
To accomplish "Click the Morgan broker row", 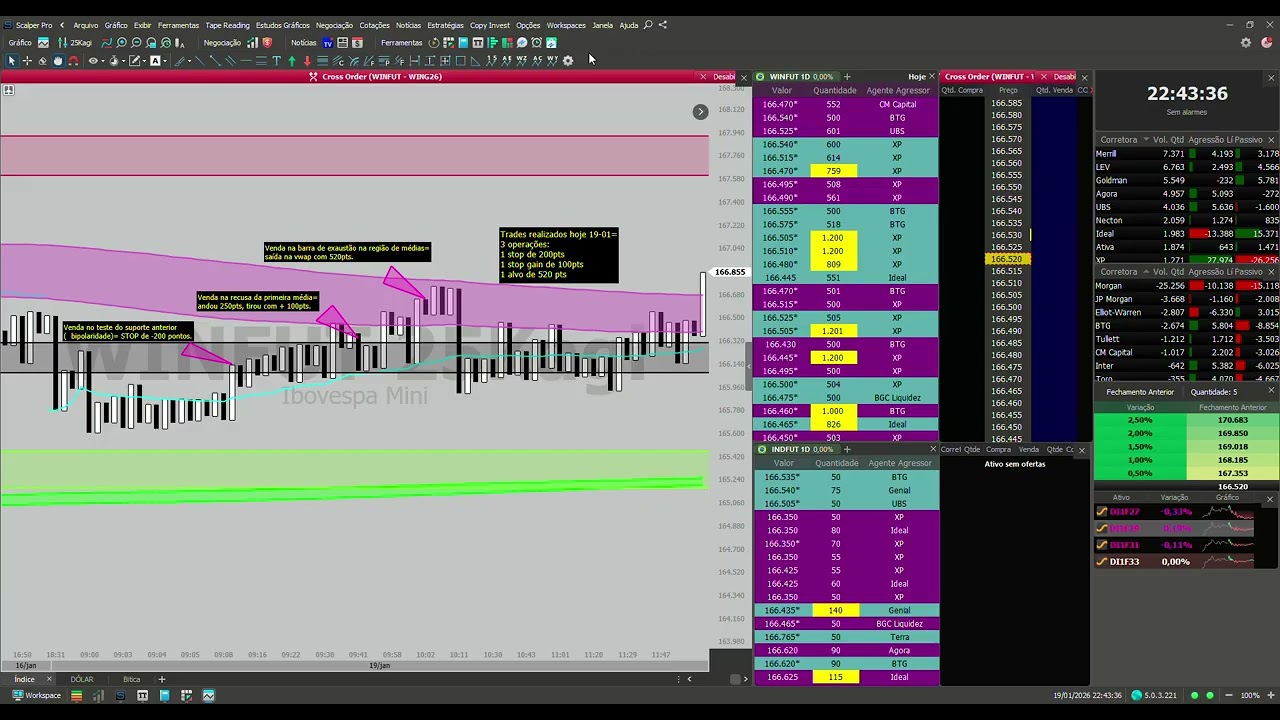I will [x=1187, y=286].
